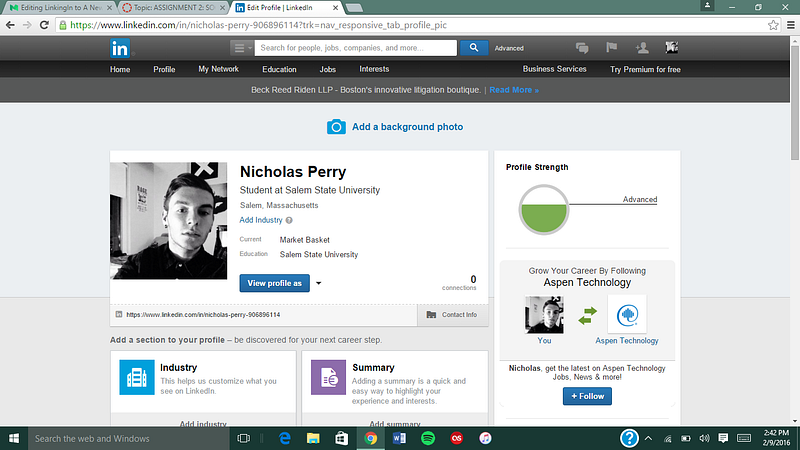
Task: Open iTunes from the taskbar
Action: tap(485, 438)
